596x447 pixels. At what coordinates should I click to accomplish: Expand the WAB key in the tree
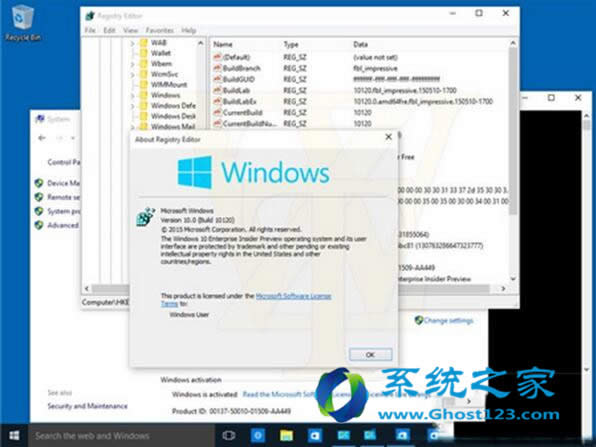coord(133,43)
